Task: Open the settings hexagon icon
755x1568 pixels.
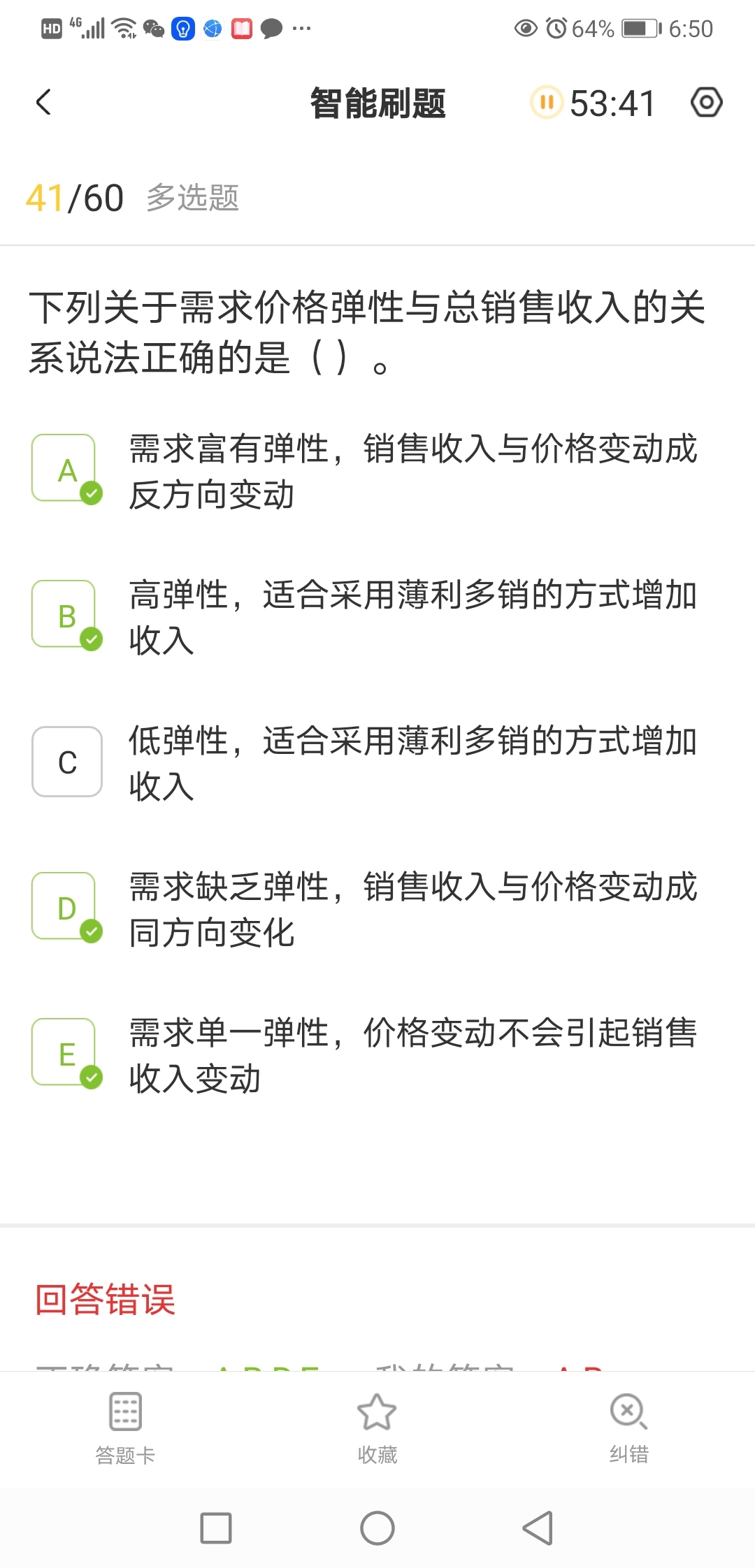Action: (706, 103)
